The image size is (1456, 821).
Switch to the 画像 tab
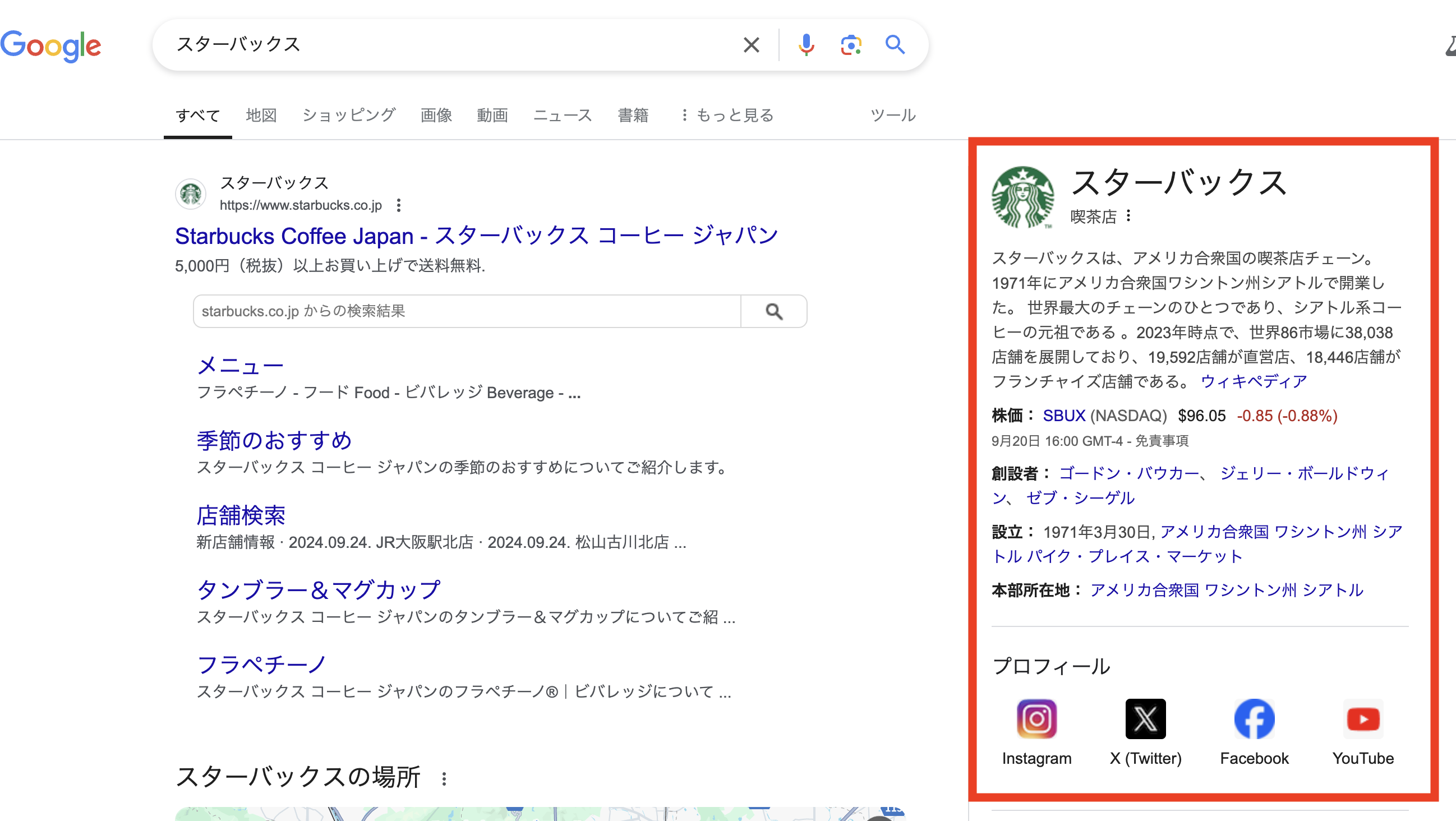(436, 116)
